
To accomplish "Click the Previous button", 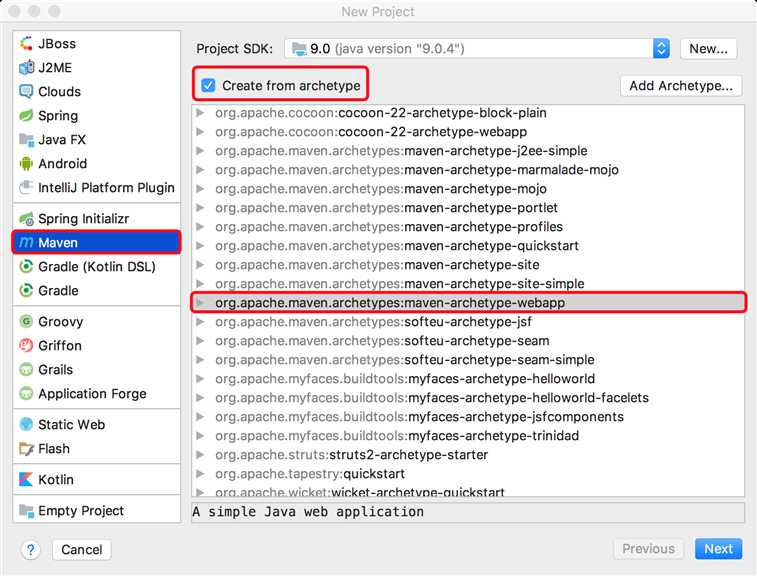I will point(648,549).
